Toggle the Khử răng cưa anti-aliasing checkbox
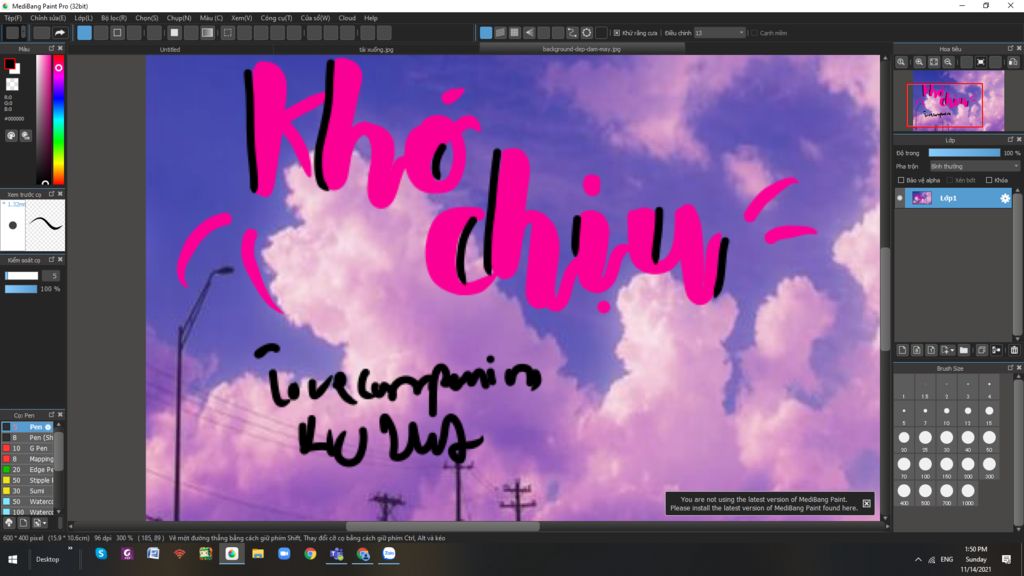The image size is (1024, 576). [616, 33]
